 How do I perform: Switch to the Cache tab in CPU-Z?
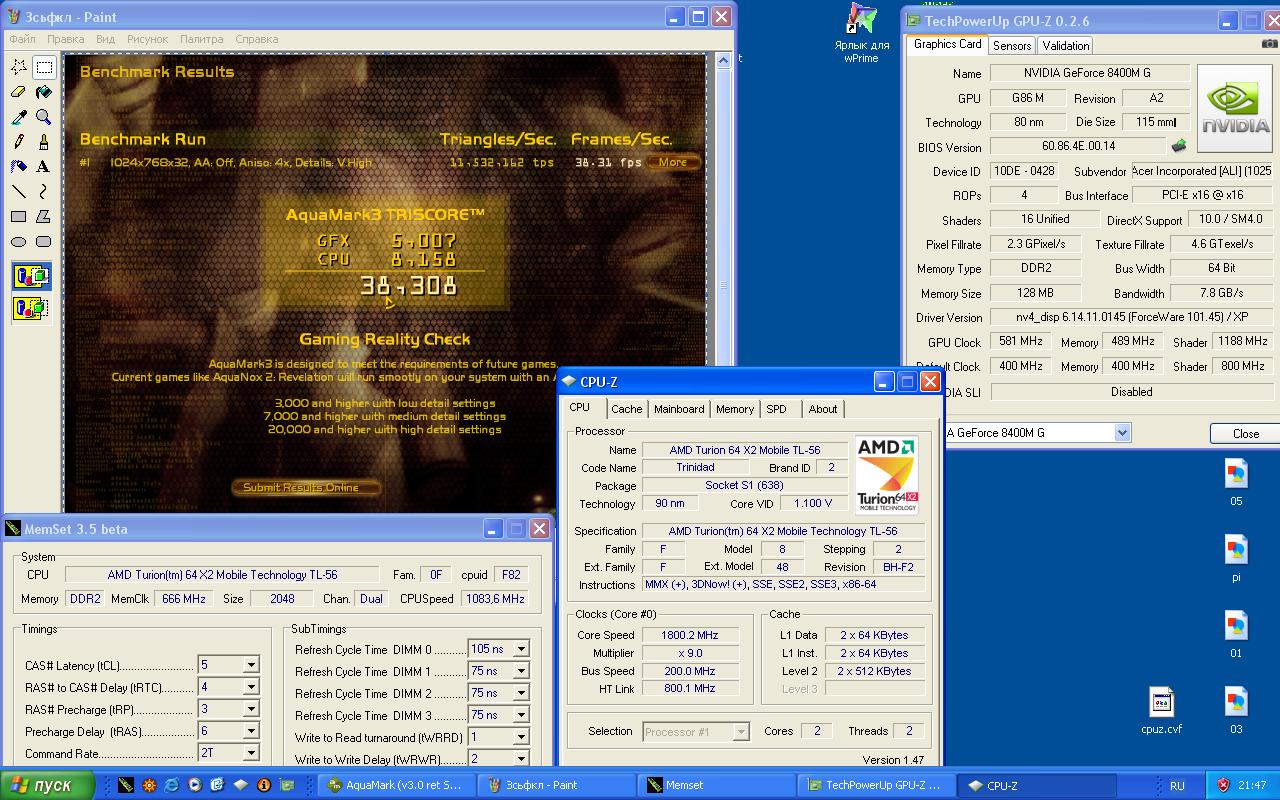click(627, 409)
